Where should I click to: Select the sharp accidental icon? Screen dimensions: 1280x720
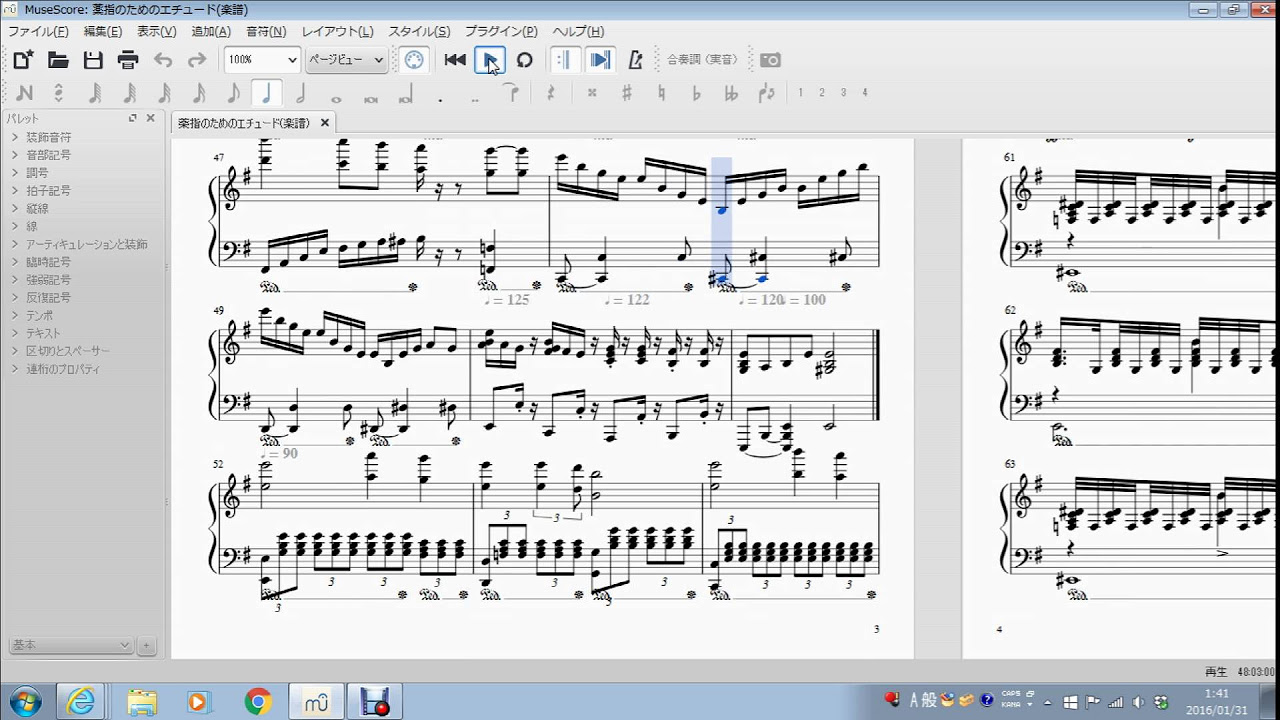pyautogui.click(x=627, y=93)
